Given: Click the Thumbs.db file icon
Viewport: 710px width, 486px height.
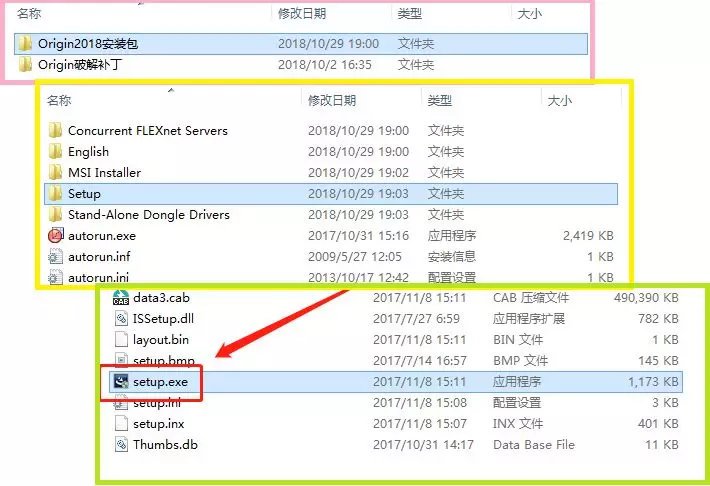Looking at the screenshot, I should tap(121, 445).
